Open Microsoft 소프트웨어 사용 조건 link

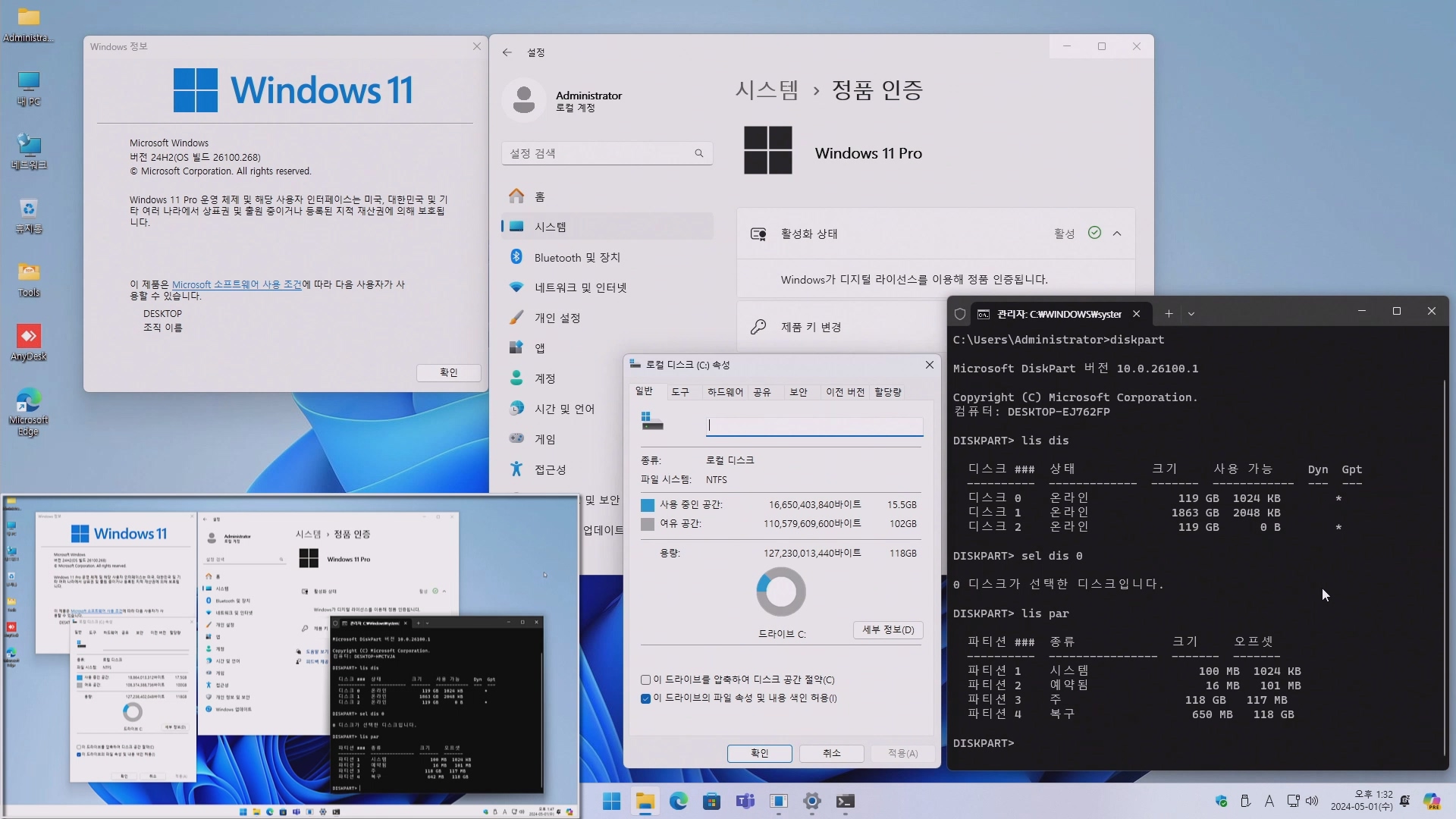[x=237, y=284]
